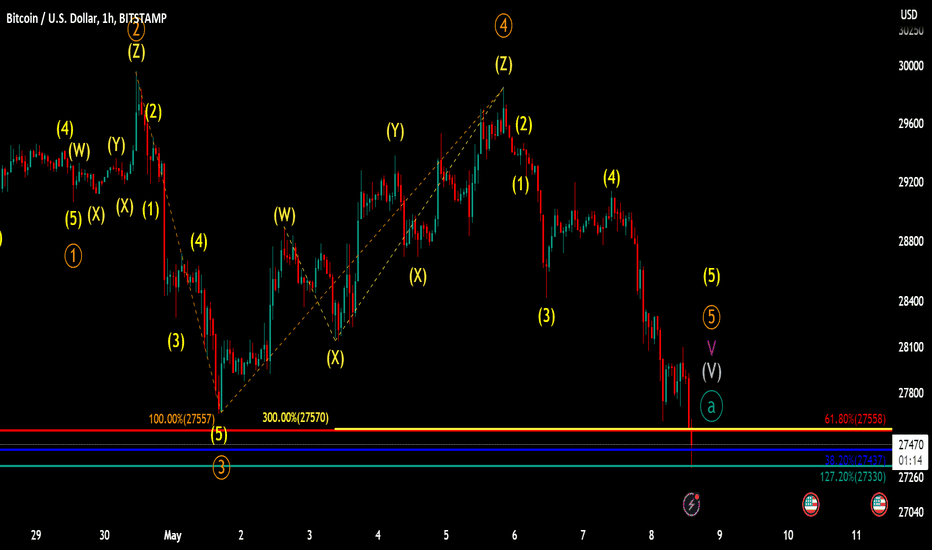Click date 6 on the time axis

(514, 535)
